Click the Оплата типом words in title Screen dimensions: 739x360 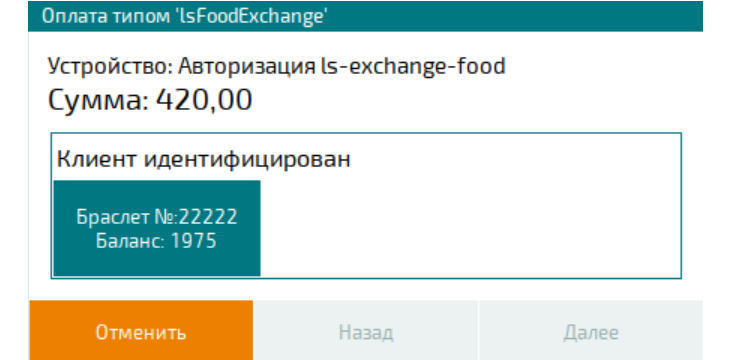point(106,16)
